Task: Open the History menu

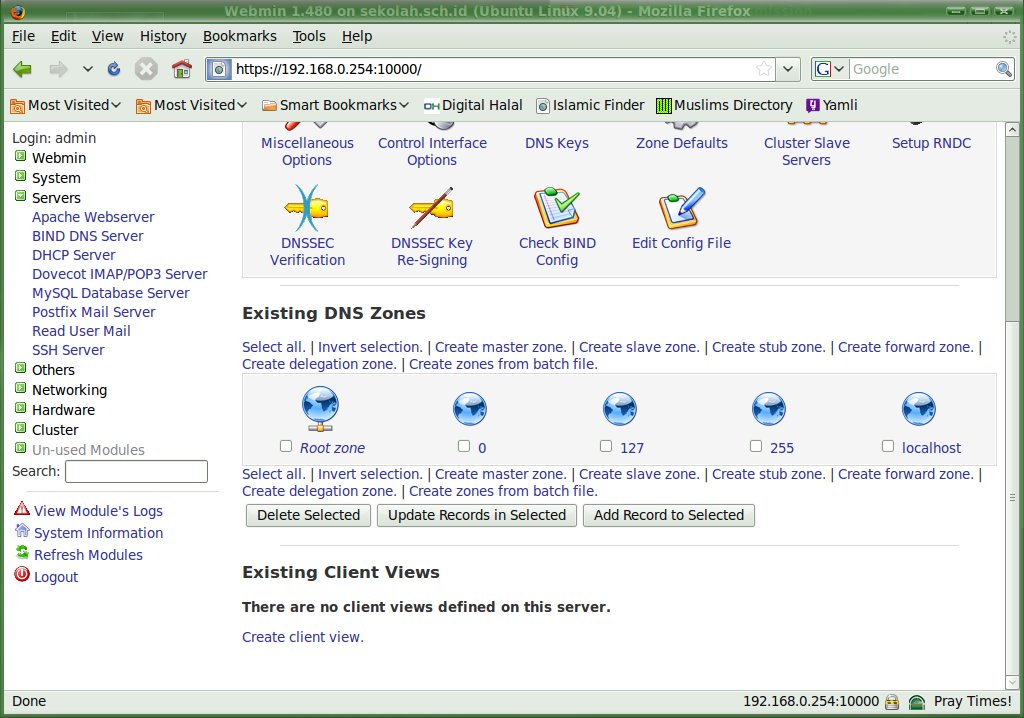Action: 163,36
